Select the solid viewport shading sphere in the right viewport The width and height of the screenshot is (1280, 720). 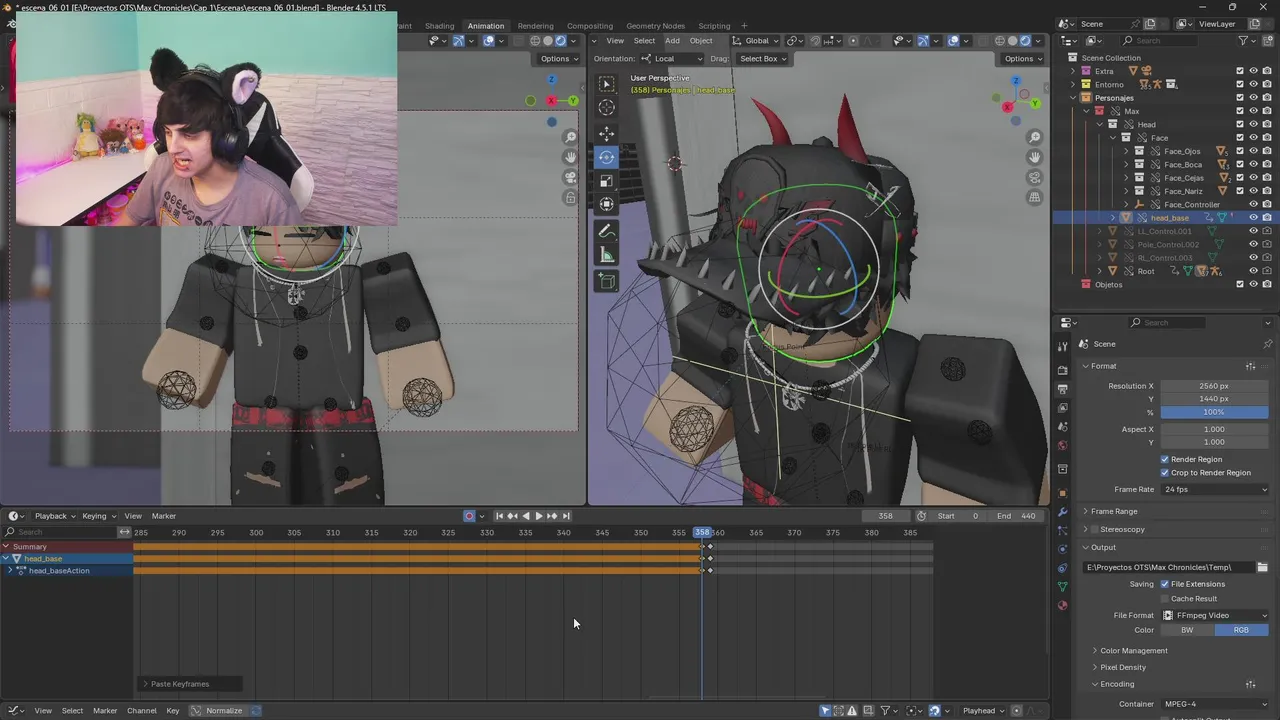tap(1012, 41)
